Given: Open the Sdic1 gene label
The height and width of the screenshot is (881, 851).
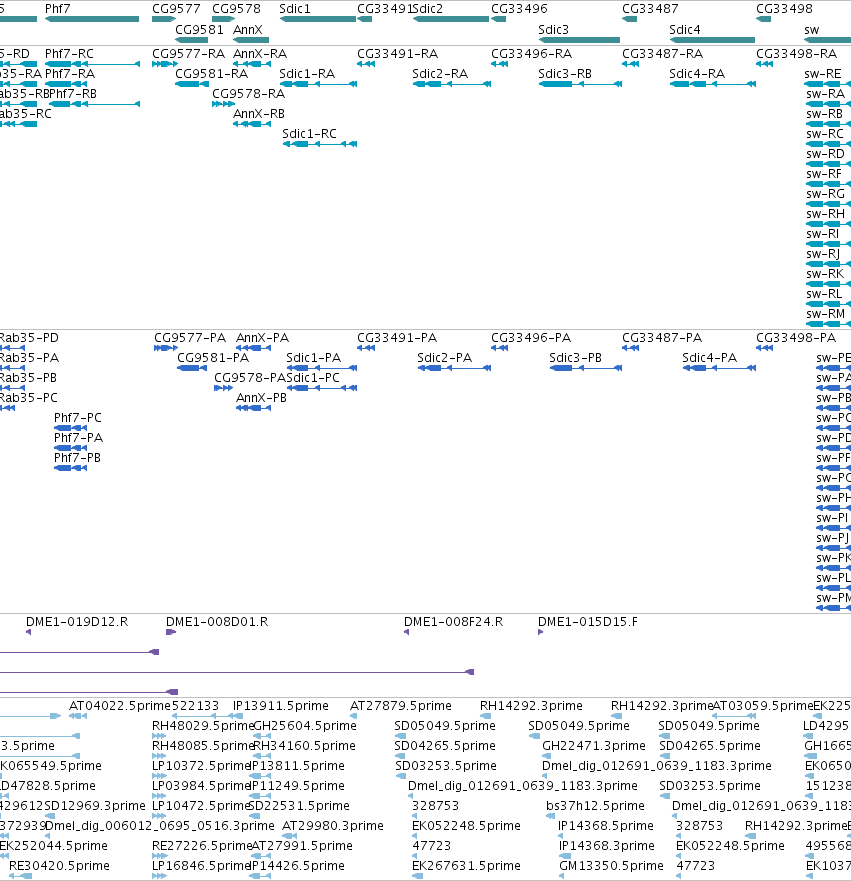Looking at the screenshot, I should coord(294,9).
